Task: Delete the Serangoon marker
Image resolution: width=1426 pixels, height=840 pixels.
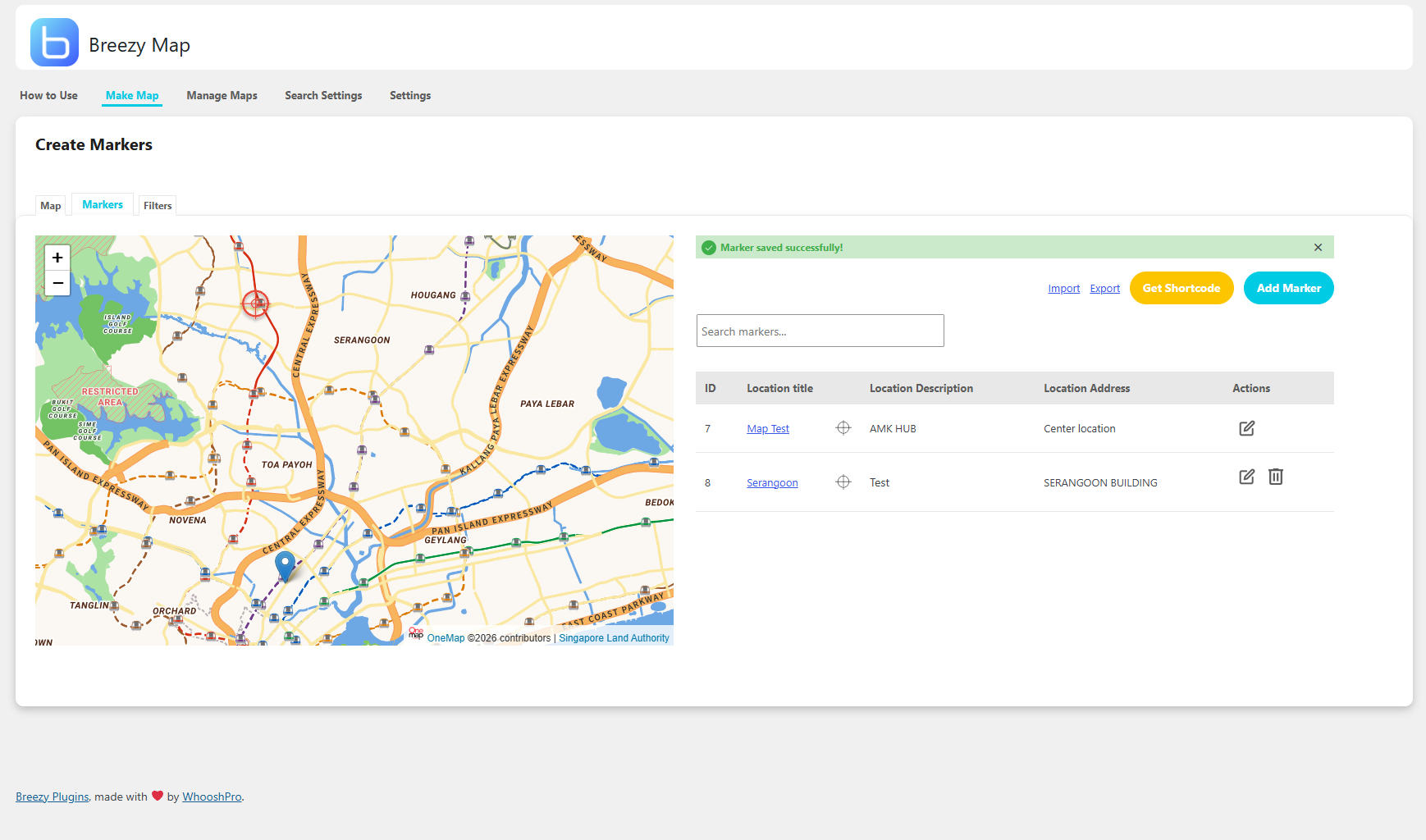Action: pyautogui.click(x=1276, y=477)
